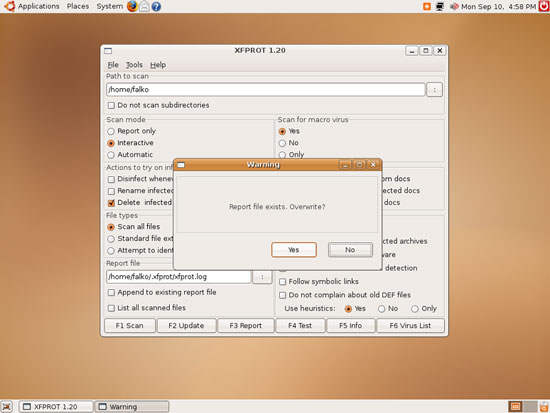This screenshot has height=413, width=550.
Task: Click the Show Desktop icon in the bottom panel
Action: [x=7, y=406]
